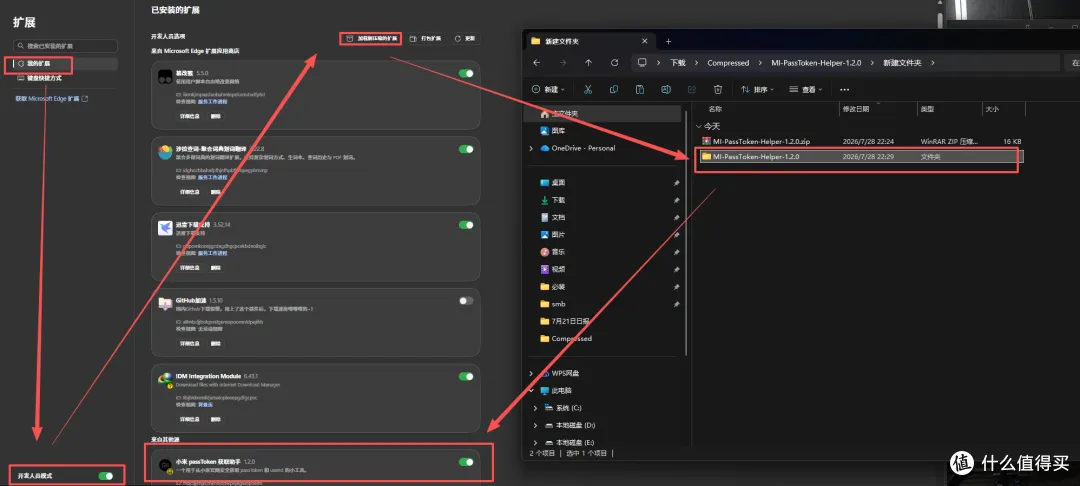1080x486 pixels.
Task: Turn off the 开发人员模式 switch
Action: click(x=105, y=476)
